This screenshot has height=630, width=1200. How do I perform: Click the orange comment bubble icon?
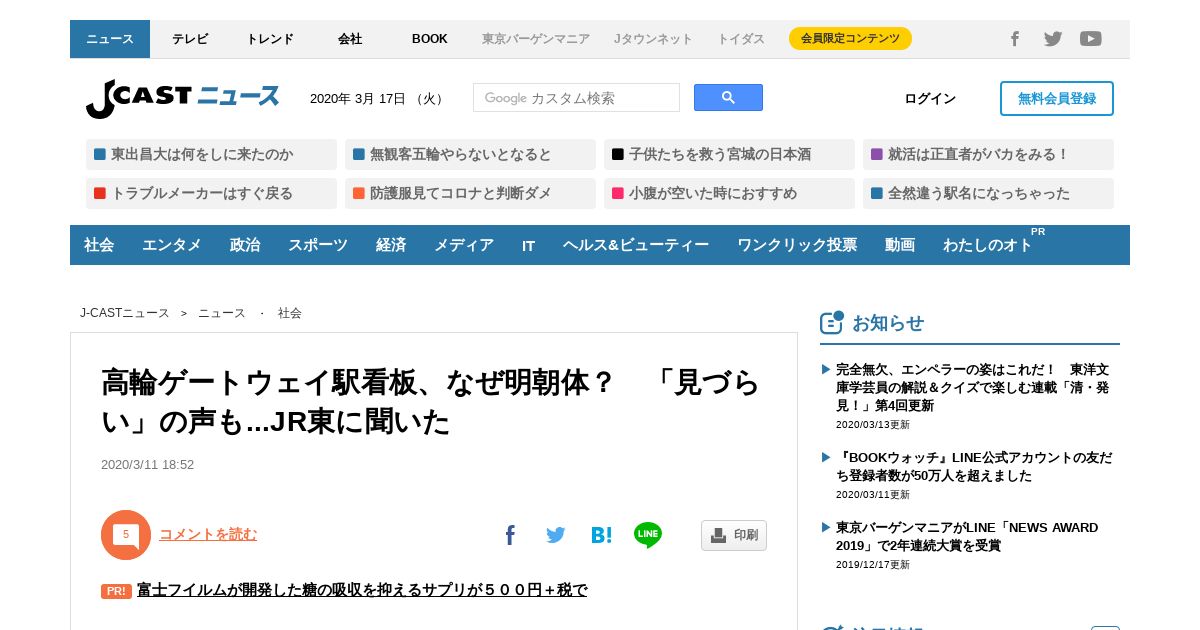[x=126, y=535]
